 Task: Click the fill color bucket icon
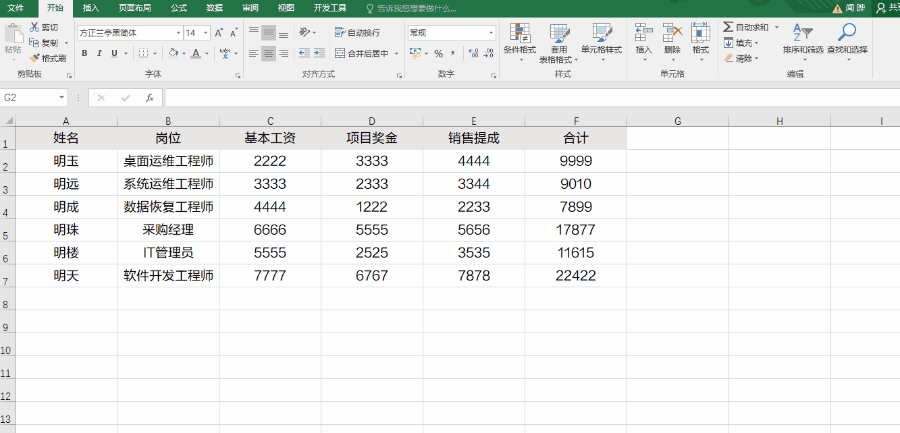[x=173, y=53]
